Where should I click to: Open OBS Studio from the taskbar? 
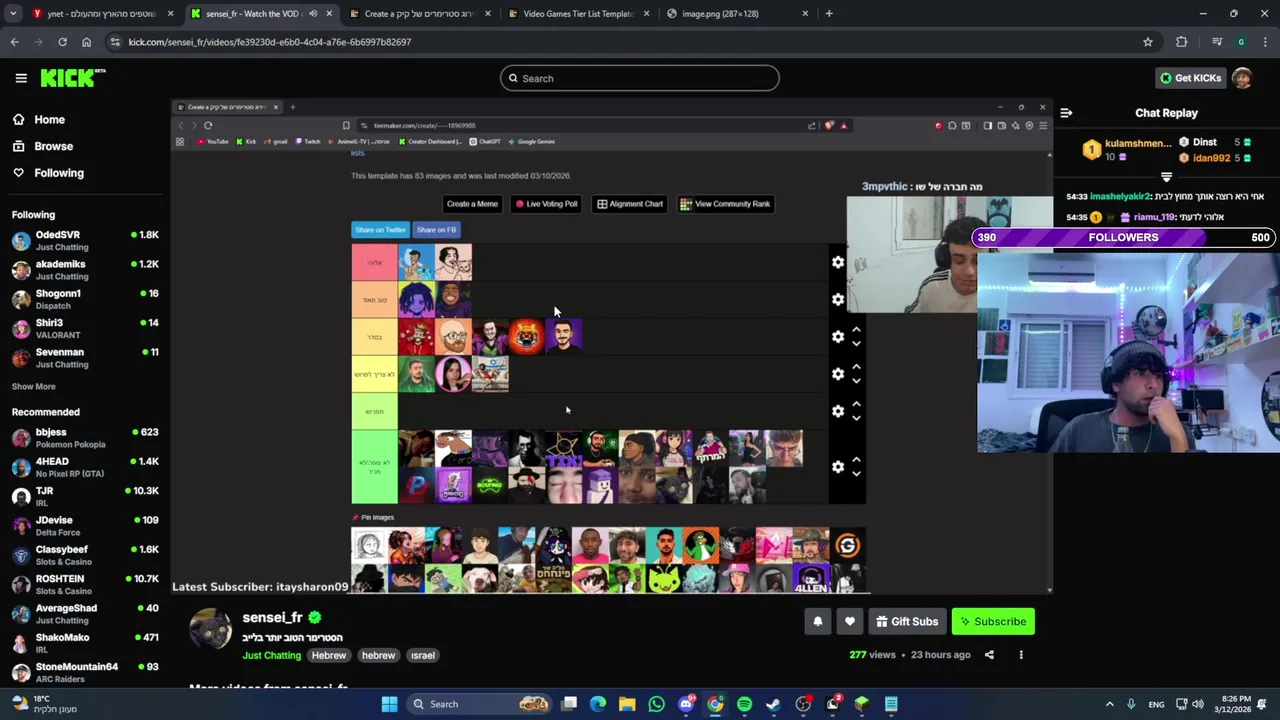[x=803, y=704]
